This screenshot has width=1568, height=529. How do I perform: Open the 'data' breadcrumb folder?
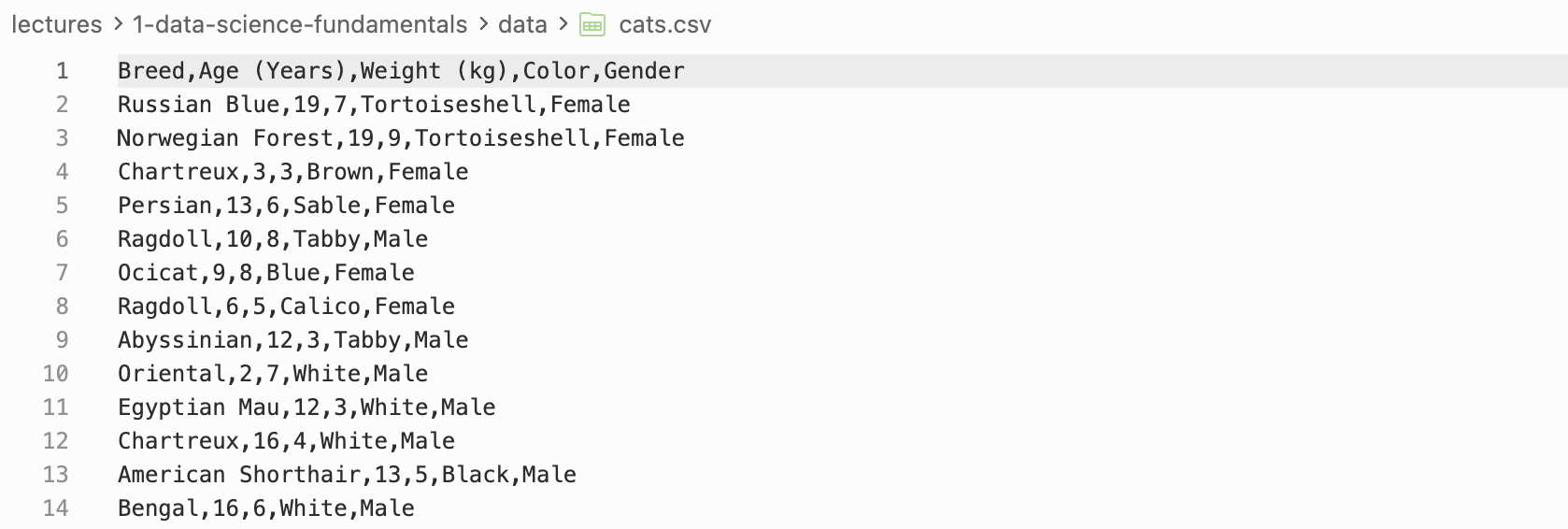click(522, 24)
